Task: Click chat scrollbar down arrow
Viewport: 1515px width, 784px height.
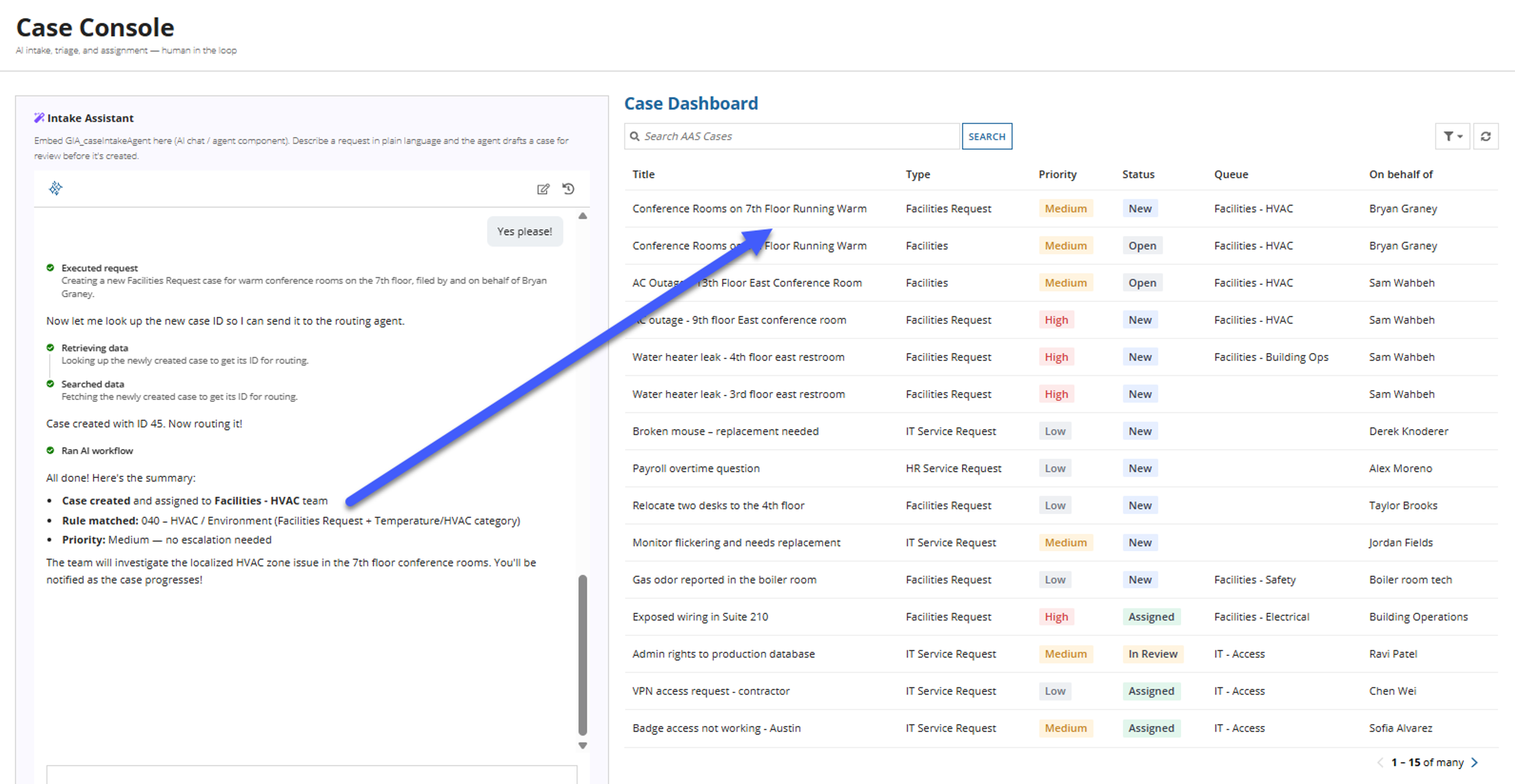Action: point(582,745)
